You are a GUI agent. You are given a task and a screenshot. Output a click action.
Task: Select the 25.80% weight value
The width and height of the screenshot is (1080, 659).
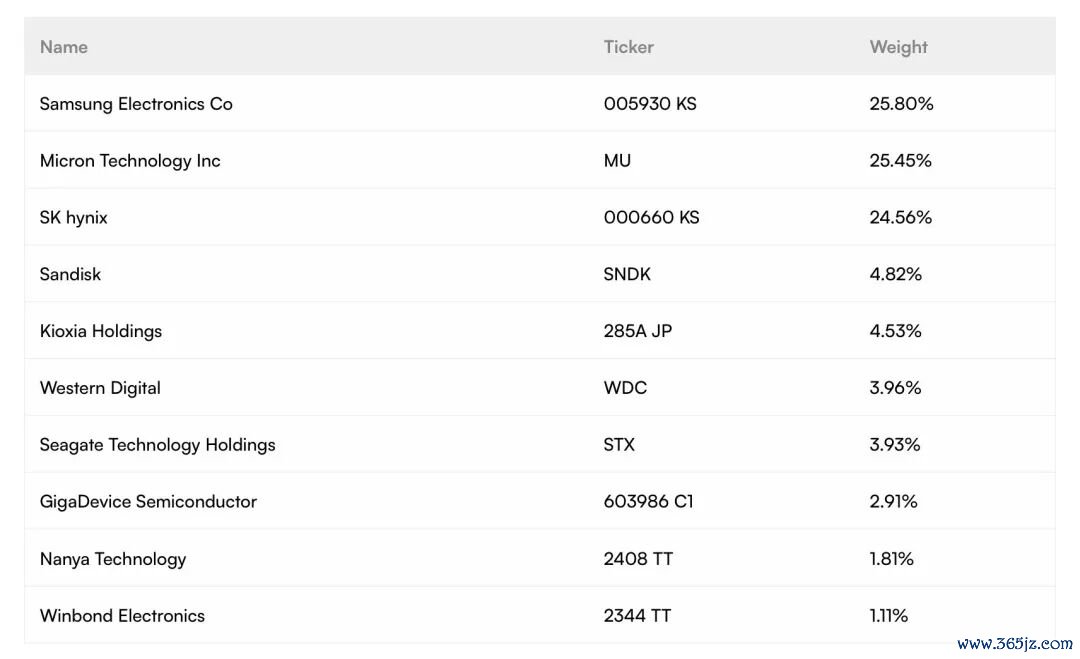(x=901, y=104)
